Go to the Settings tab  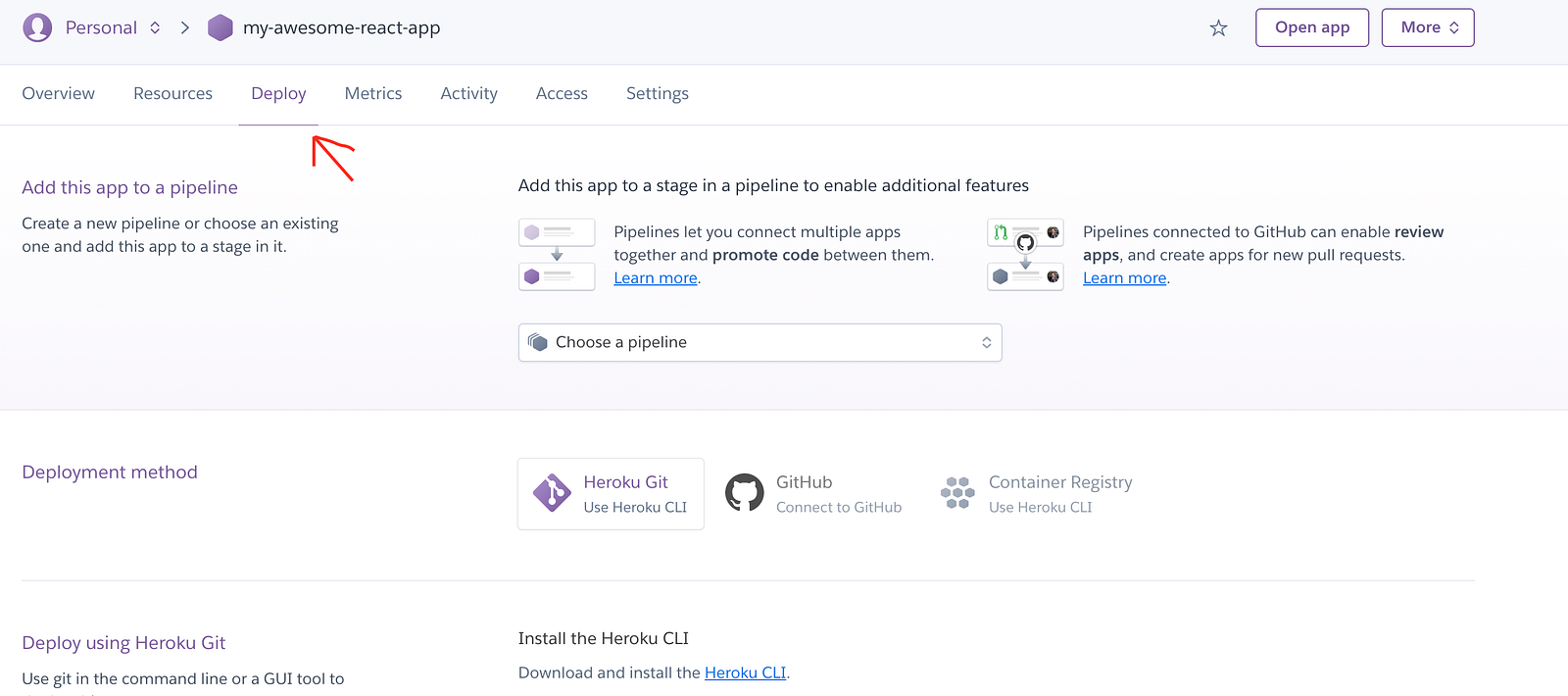click(x=657, y=93)
